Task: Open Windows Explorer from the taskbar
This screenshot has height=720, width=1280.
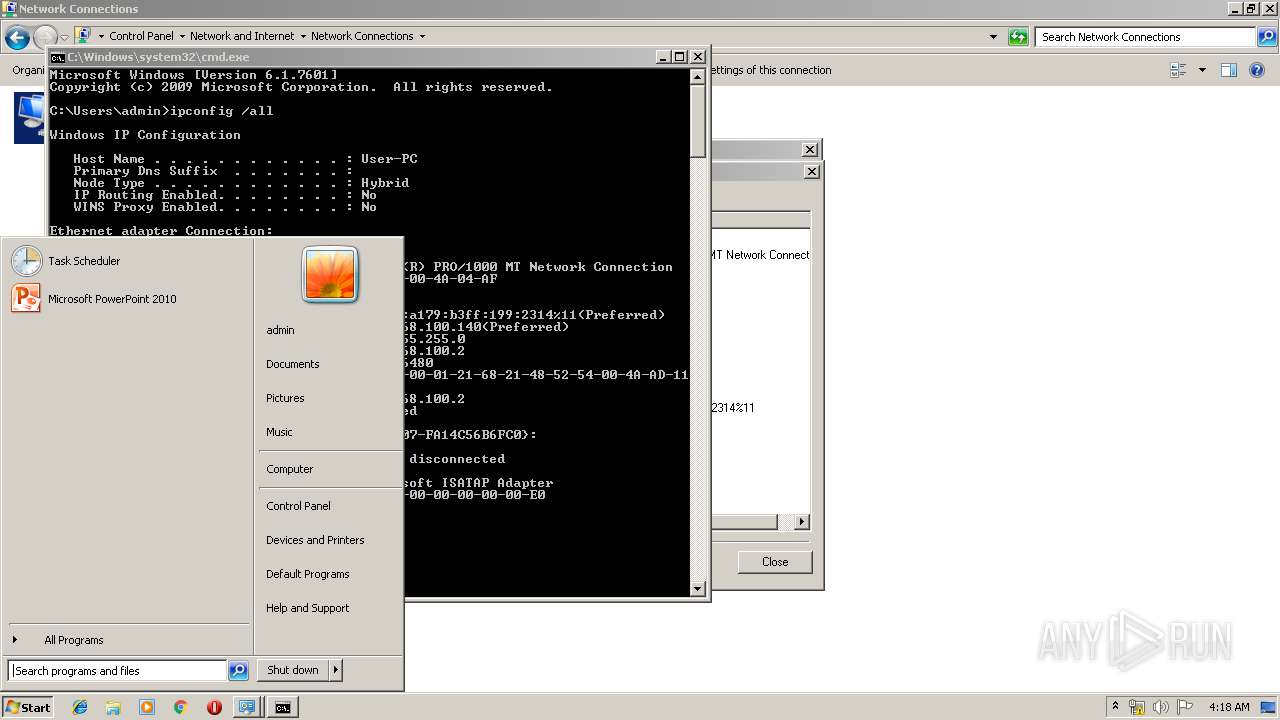Action: [x=113, y=707]
